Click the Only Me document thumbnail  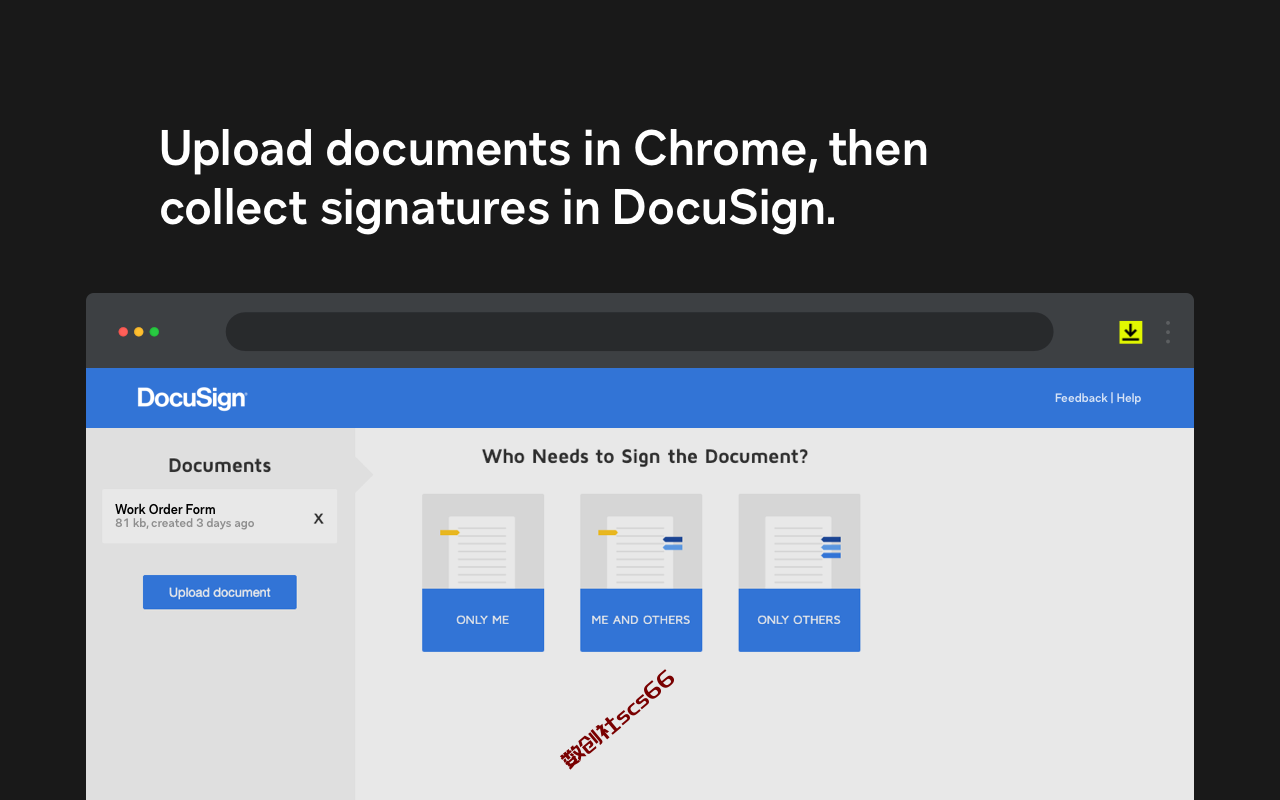pos(483,541)
